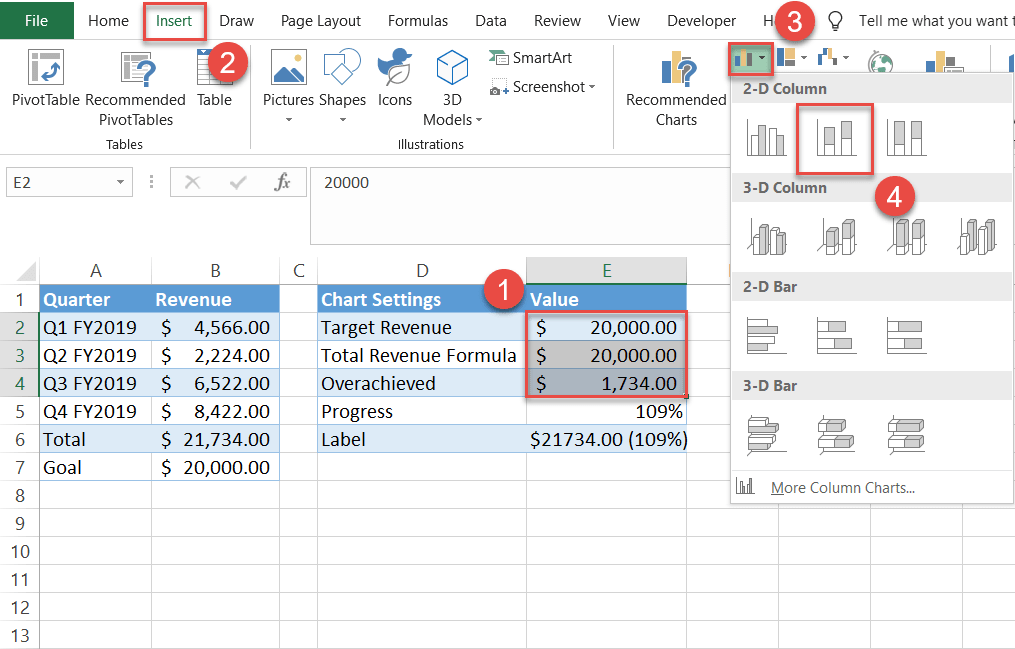Open the Formulas tab

point(418,20)
